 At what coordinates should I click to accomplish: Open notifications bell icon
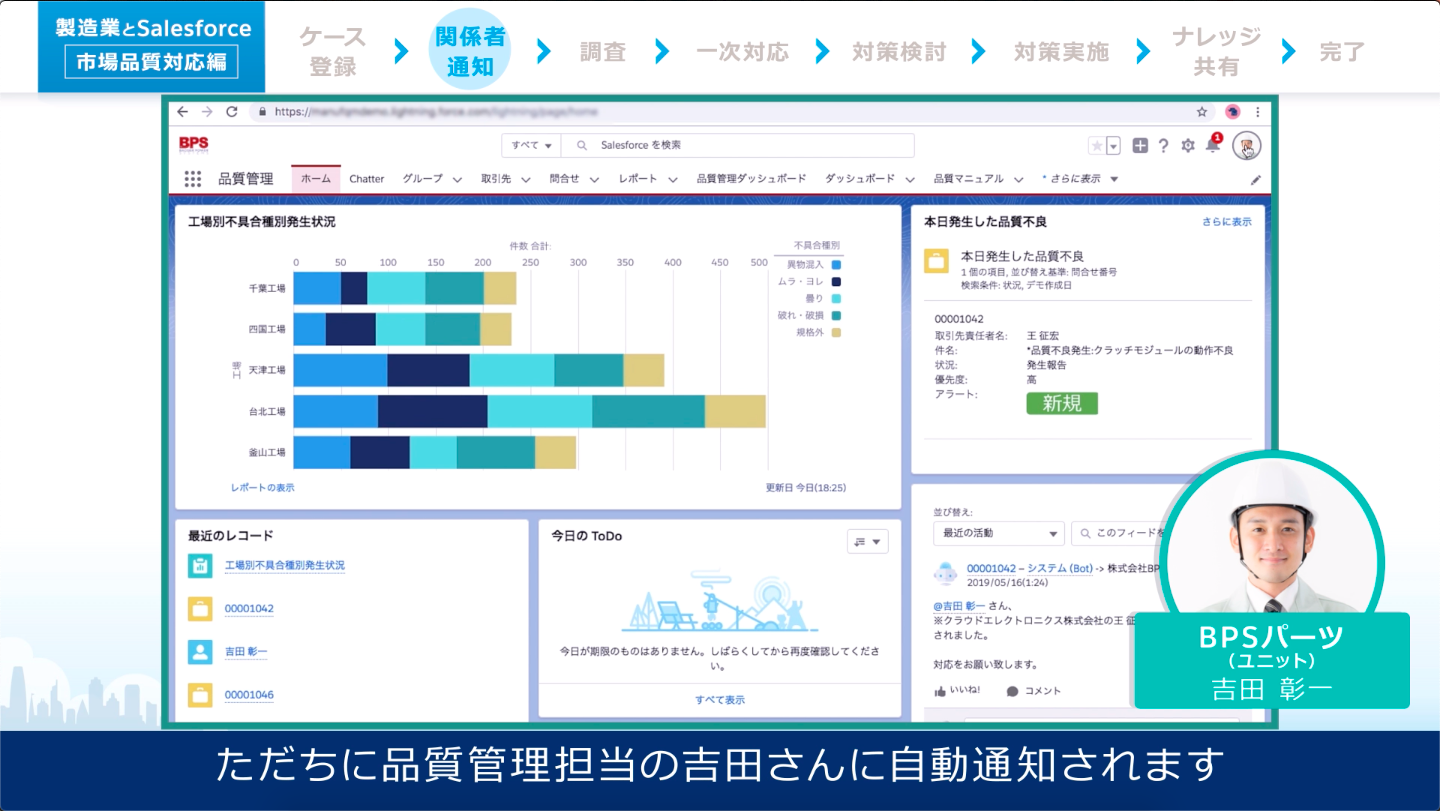[1212, 146]
